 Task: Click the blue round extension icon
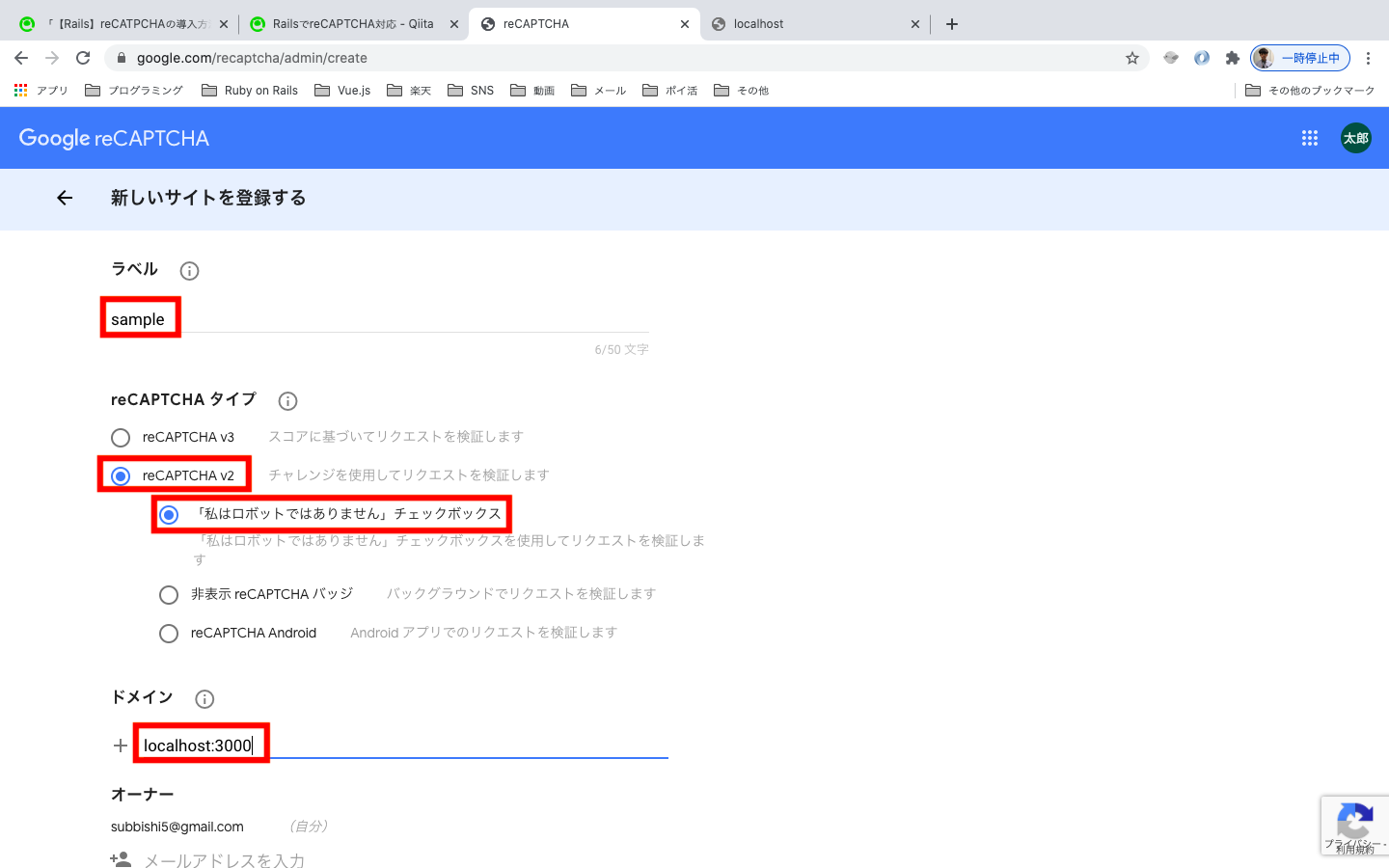(1202, 58)
